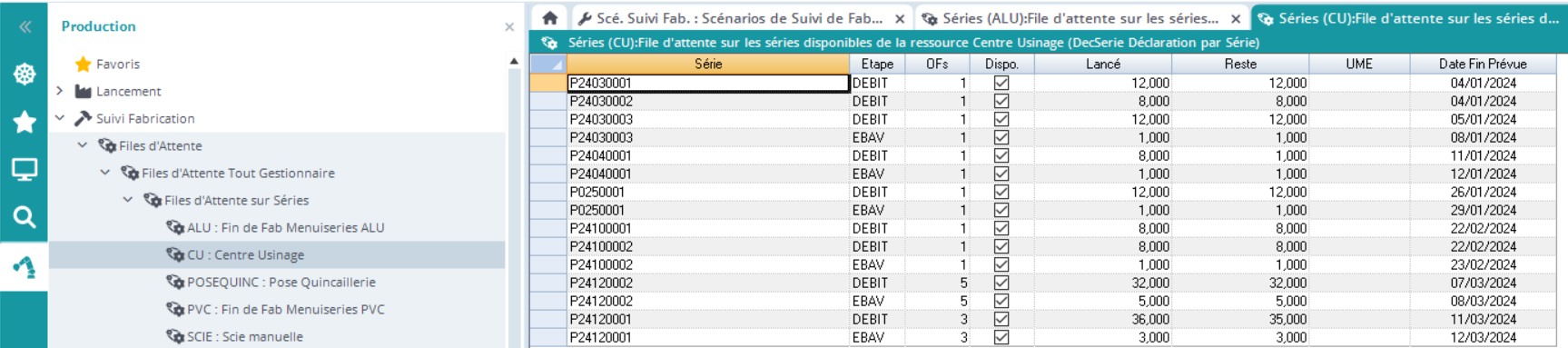Image resolution: width=1568 pixels, height=348 pixels.
Task: Uncheck Dispo. checkbox on the P0250001 DEBIT row
Action: point(1001,192)
